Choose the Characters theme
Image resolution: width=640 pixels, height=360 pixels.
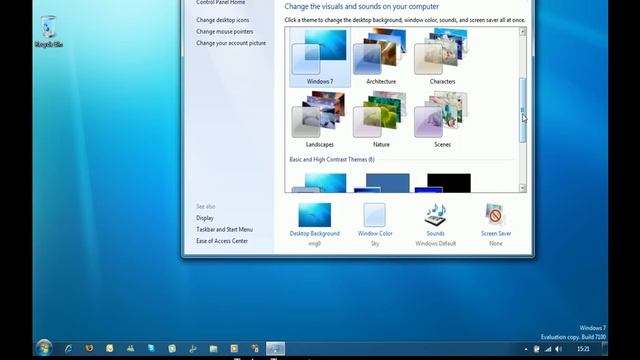[442, 57]
